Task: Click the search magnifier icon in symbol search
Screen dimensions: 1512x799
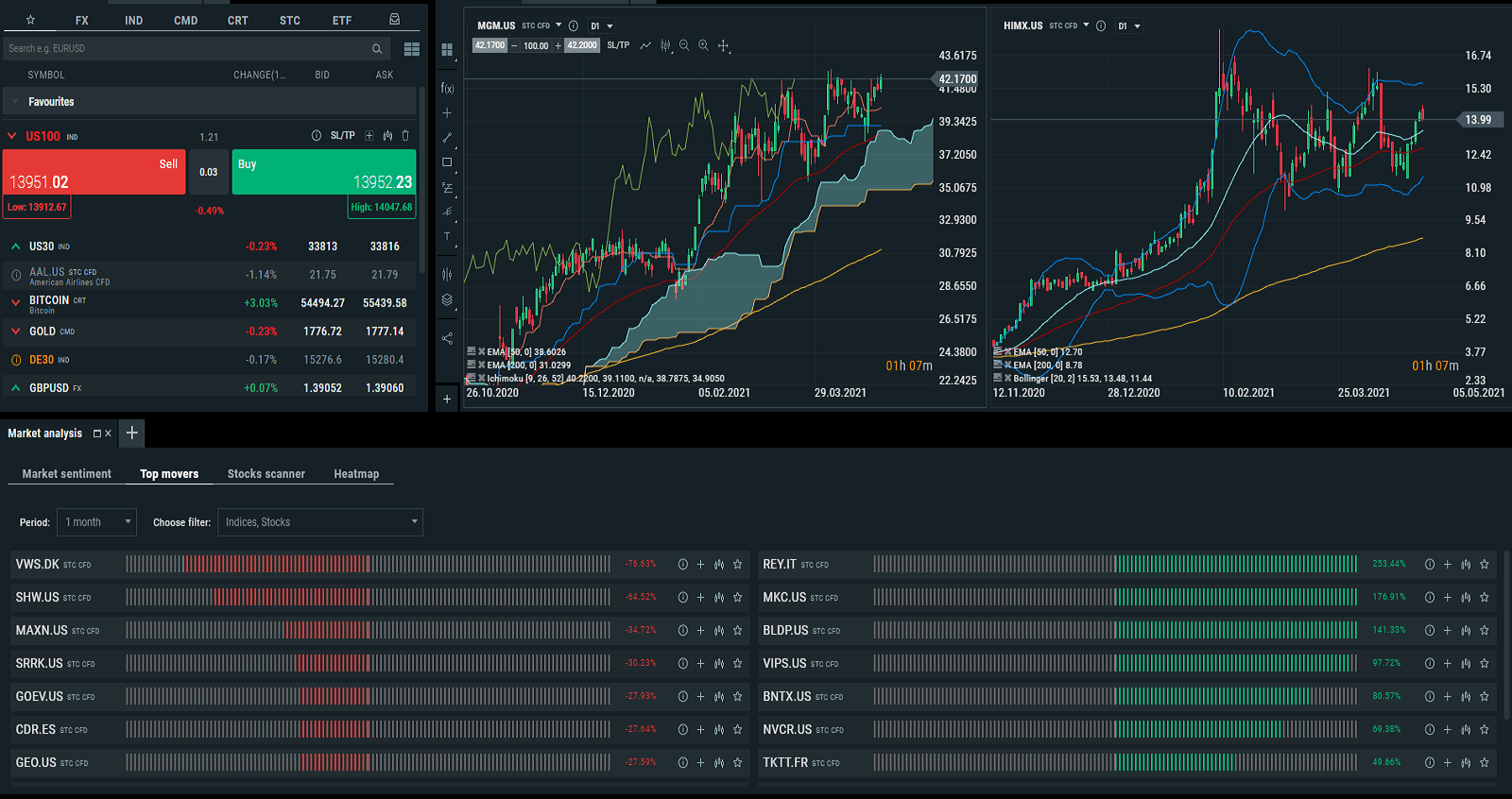Action: [x=377, y=49]
